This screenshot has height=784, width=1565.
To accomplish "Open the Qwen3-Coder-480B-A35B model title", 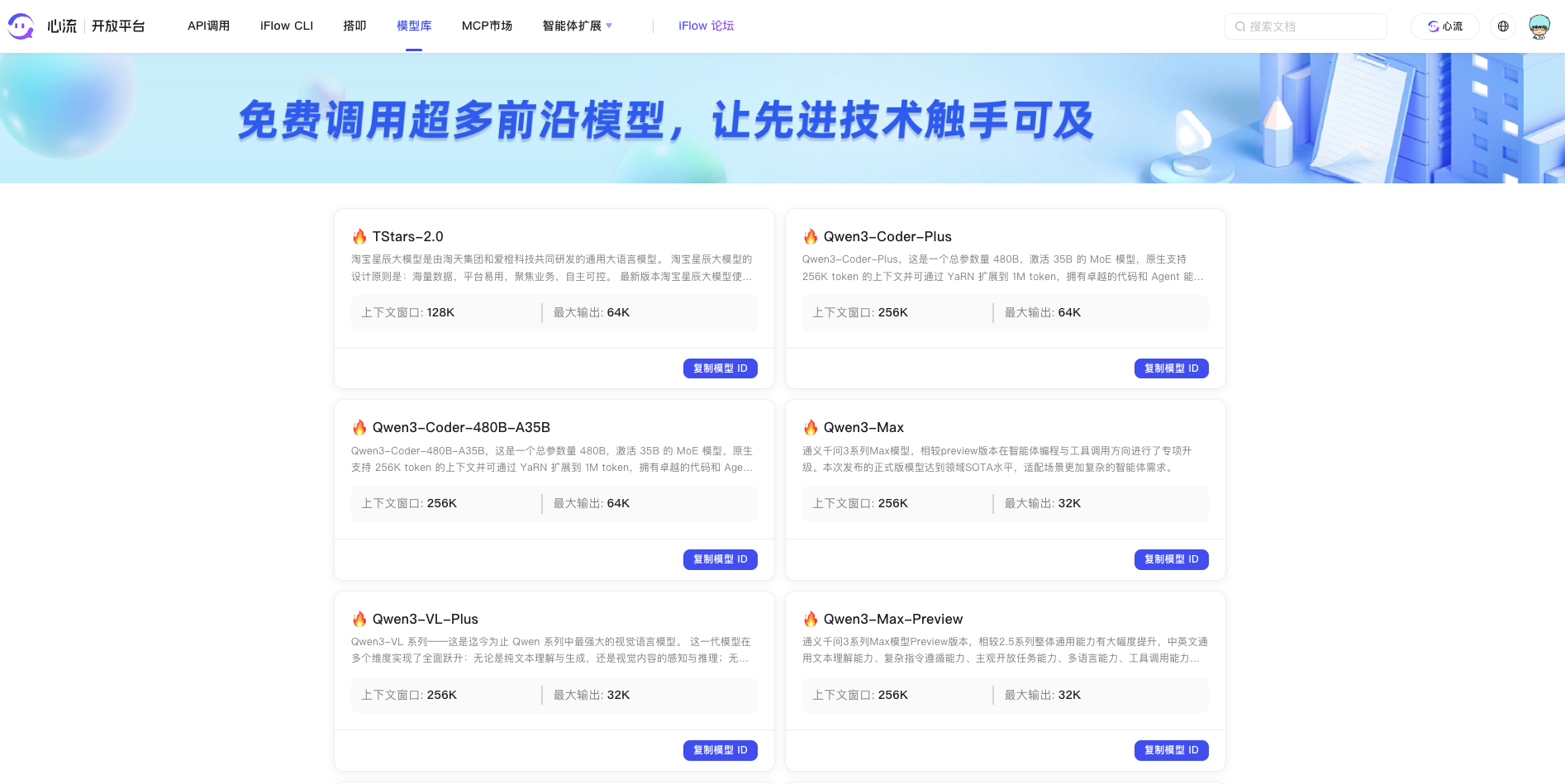I will click(x=461, y=427).
